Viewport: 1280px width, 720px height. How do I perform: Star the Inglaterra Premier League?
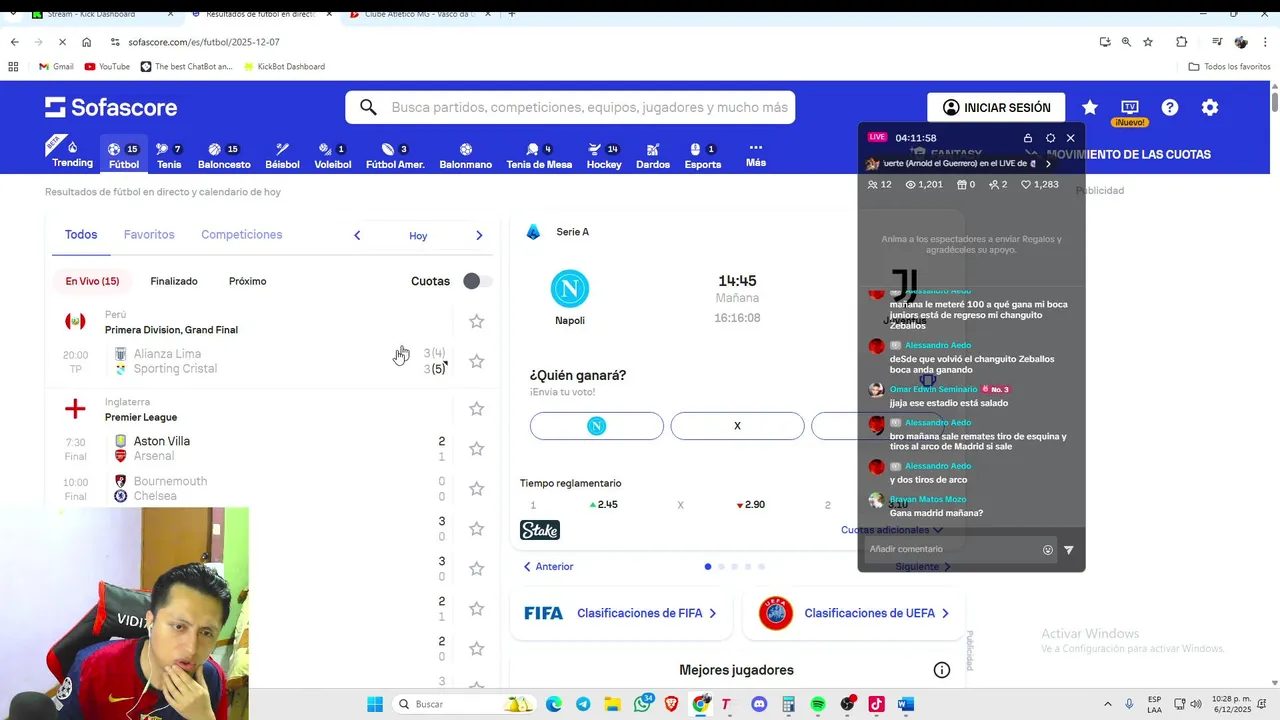pos(477,409)
